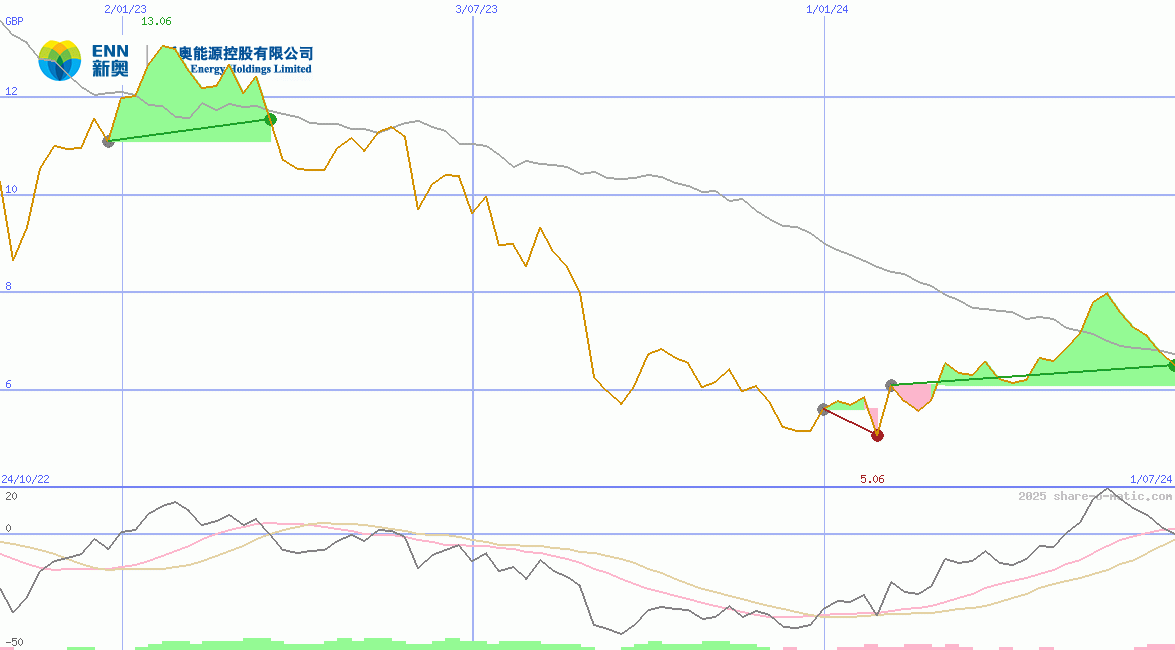Click the 13.06 high price label
This screenshot has width=1175, height=650.
pos(157,21)
